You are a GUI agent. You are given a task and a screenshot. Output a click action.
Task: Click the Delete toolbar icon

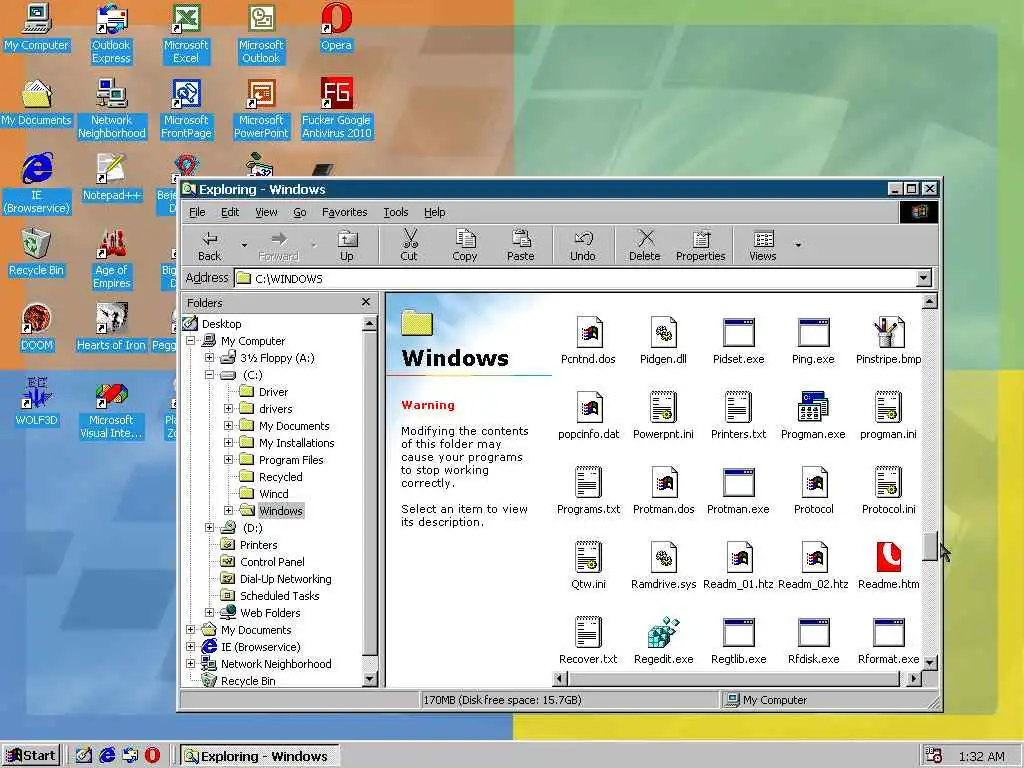[645, 238]
